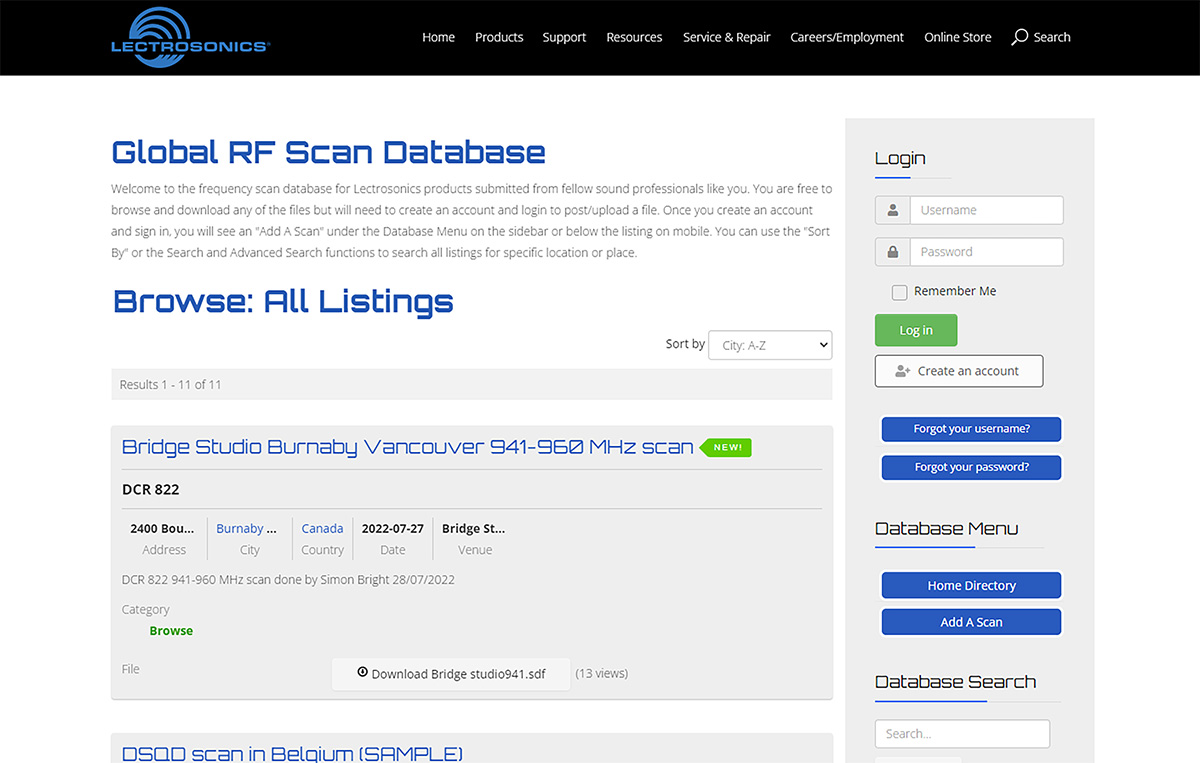Viewport: 1200px width, 763px height.
Task: Click the person icon beside the Username field
Action: click(892, 210)
